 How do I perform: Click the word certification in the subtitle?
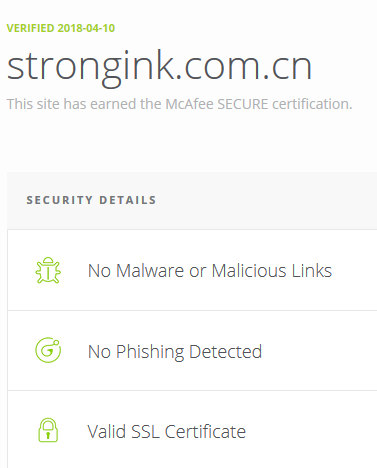(312, 104)
